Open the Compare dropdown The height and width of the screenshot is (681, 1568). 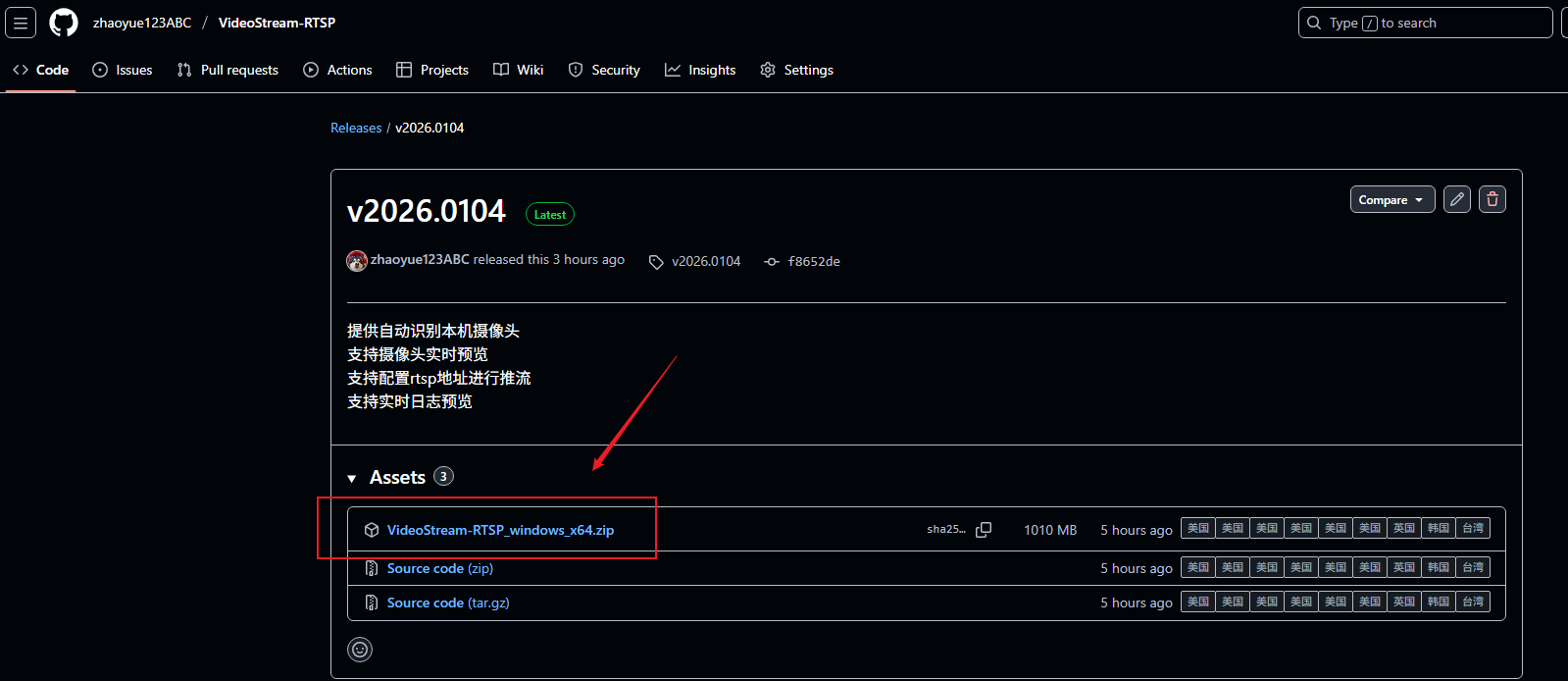pyautogui.click(x=1392, y=199)
